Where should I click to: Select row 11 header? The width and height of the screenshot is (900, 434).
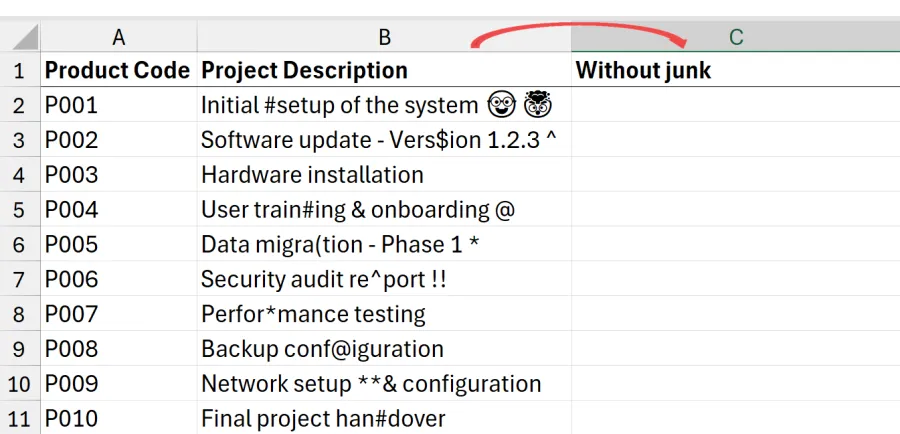click(19, 417)
